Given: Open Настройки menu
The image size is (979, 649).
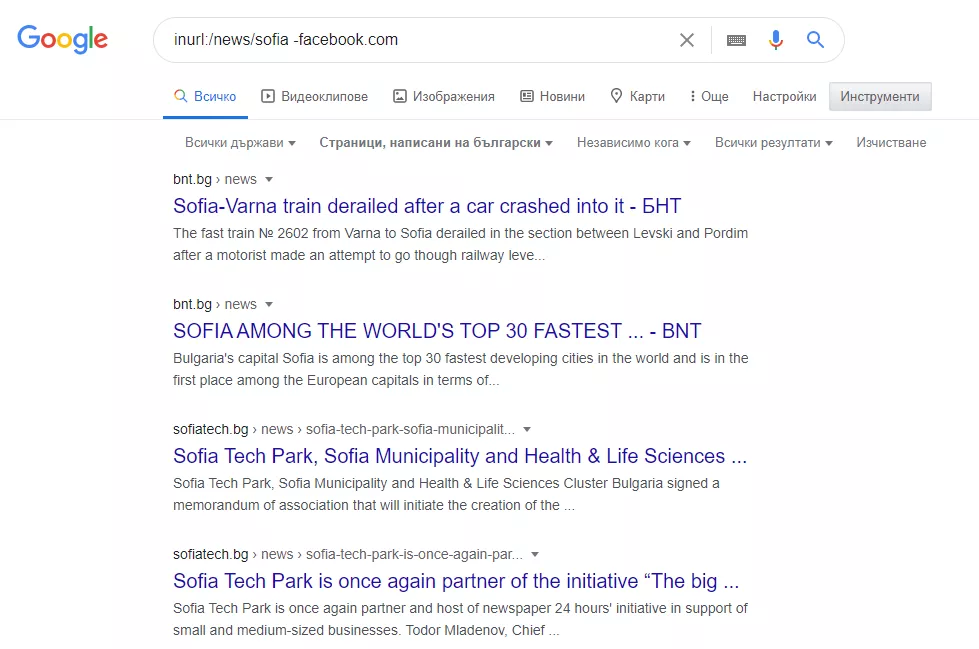Looking at the screenshot, I should 784,96.
